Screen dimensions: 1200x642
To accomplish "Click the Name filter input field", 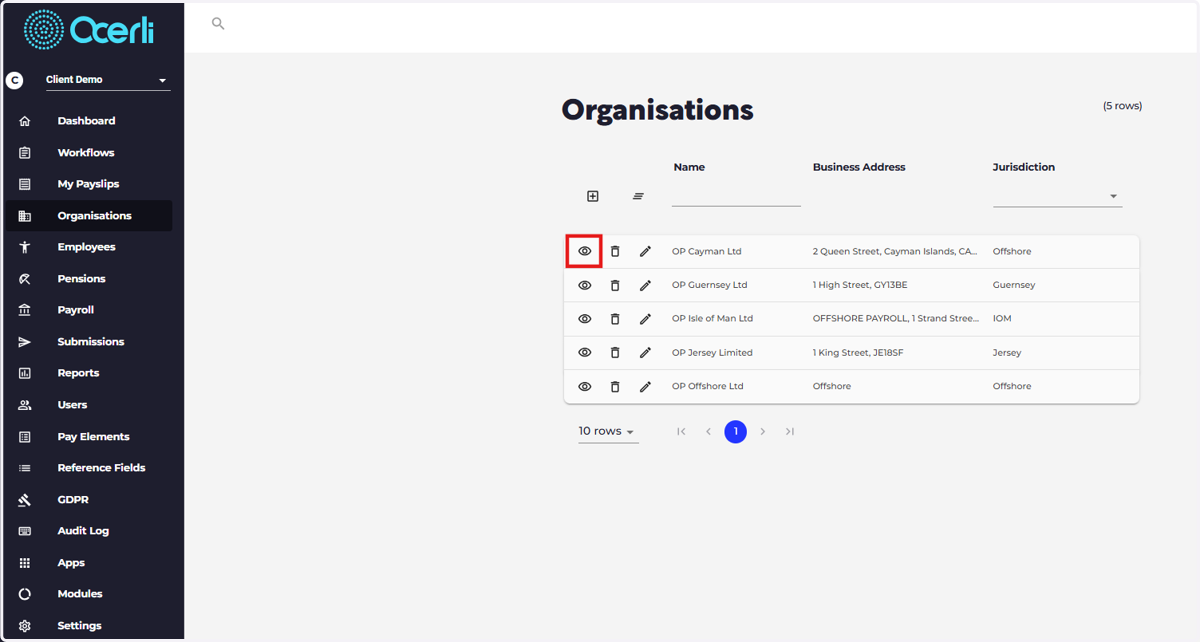I will [x=736, y=196].
